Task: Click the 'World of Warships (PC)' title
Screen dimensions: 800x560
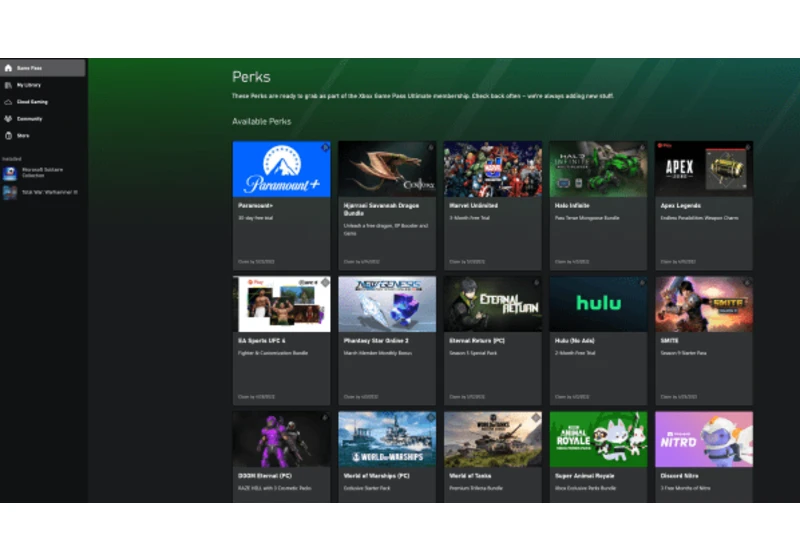Action: [377, 476]
